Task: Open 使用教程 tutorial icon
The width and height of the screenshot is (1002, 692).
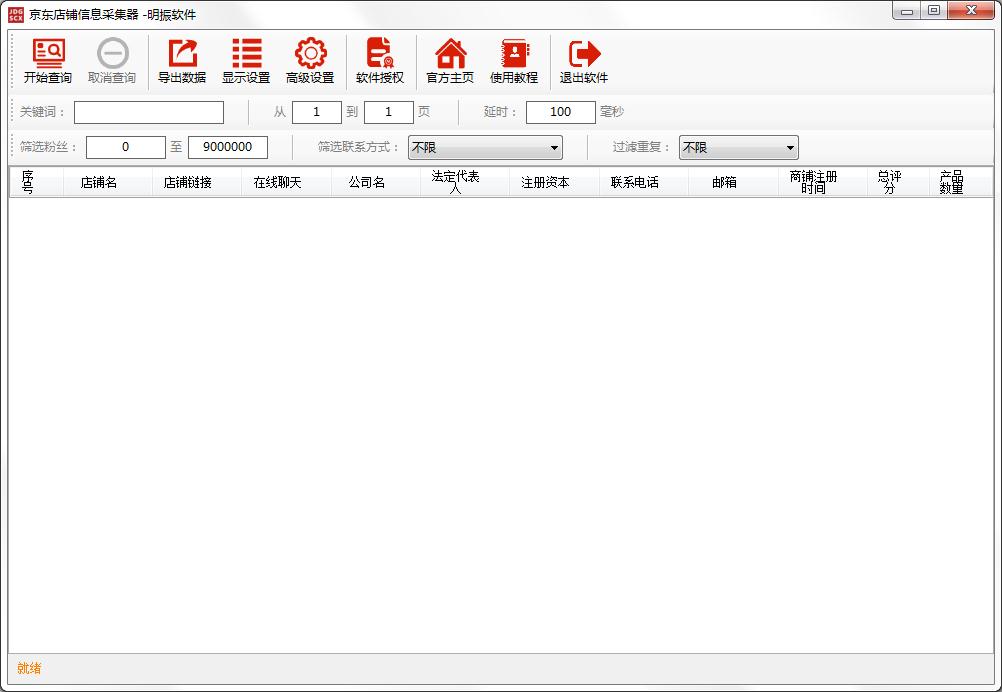Action: tap(514, 61)
